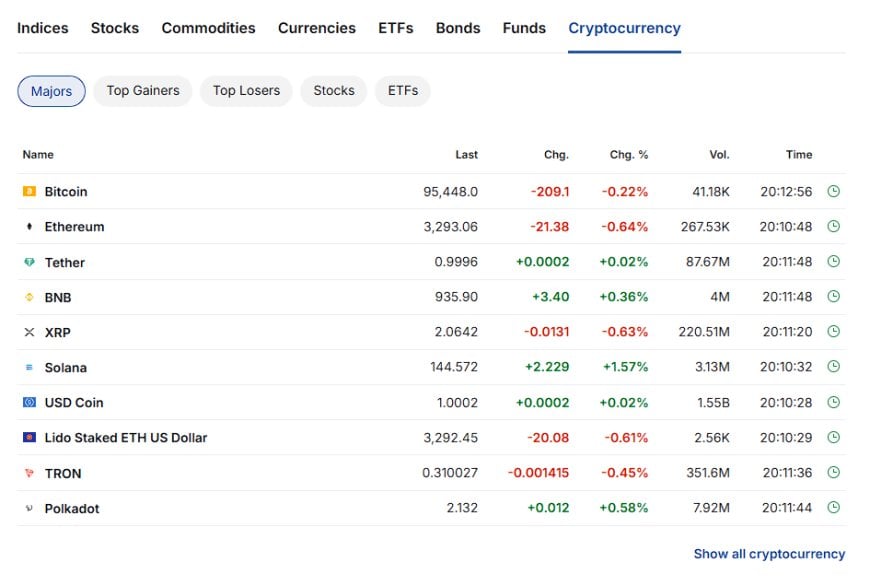This screenshot has height=586, width=870.
Task: Click XRP volume 220.51M
Action: [704, 332]
